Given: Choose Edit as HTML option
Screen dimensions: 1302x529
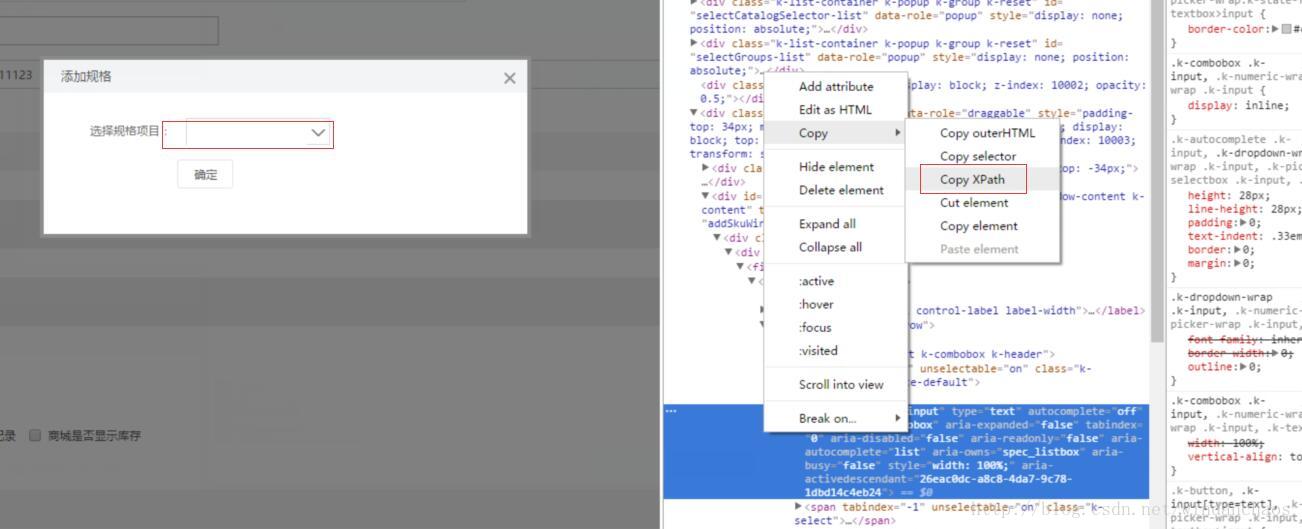Looking at the screenshot, I should coord(834,110).
